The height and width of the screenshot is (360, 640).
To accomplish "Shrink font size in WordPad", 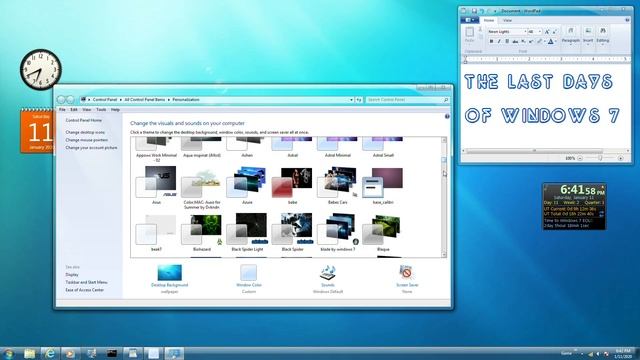I will (x=555, y=31).
